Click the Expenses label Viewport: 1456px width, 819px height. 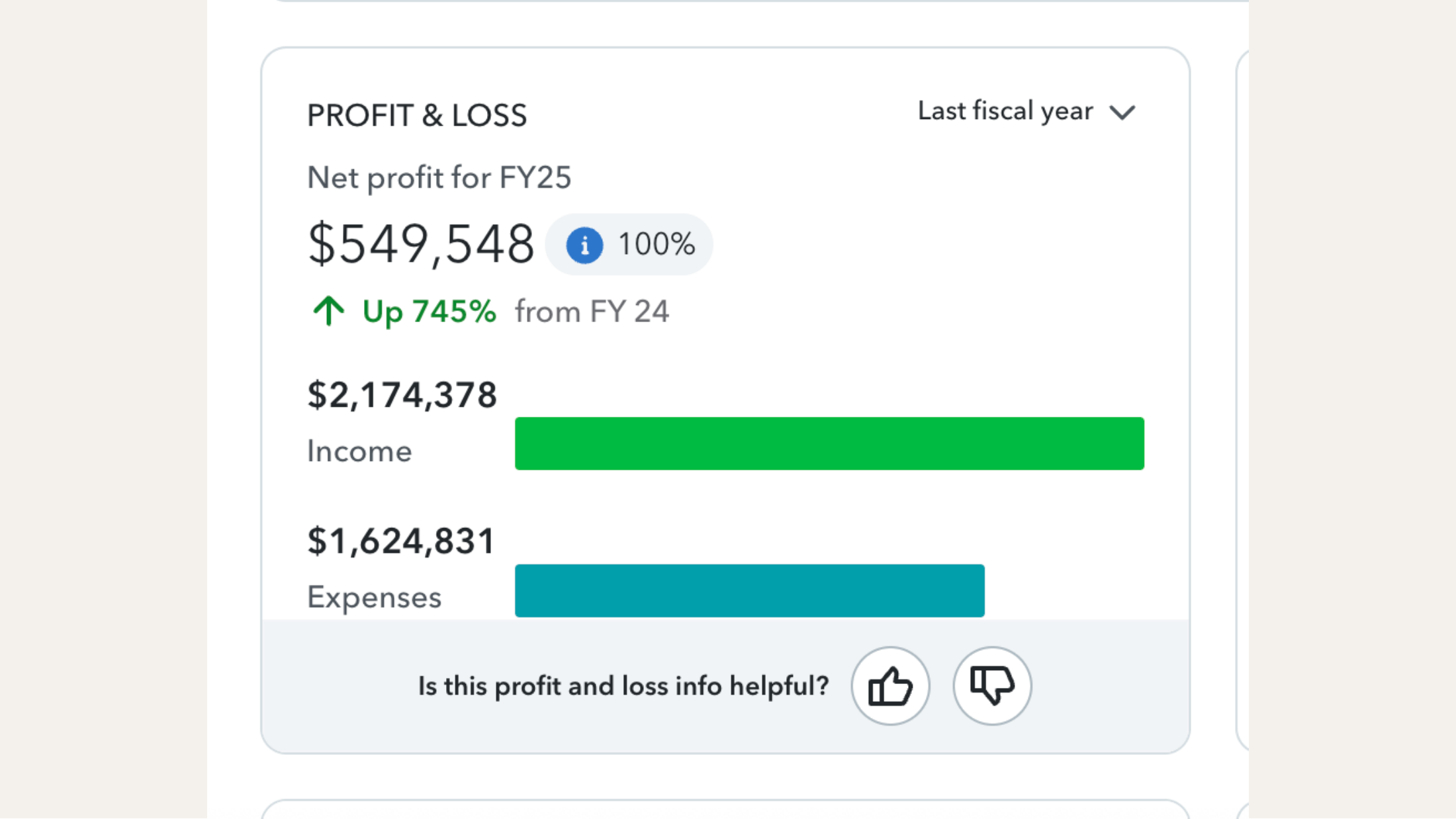[x=374, y=598]
